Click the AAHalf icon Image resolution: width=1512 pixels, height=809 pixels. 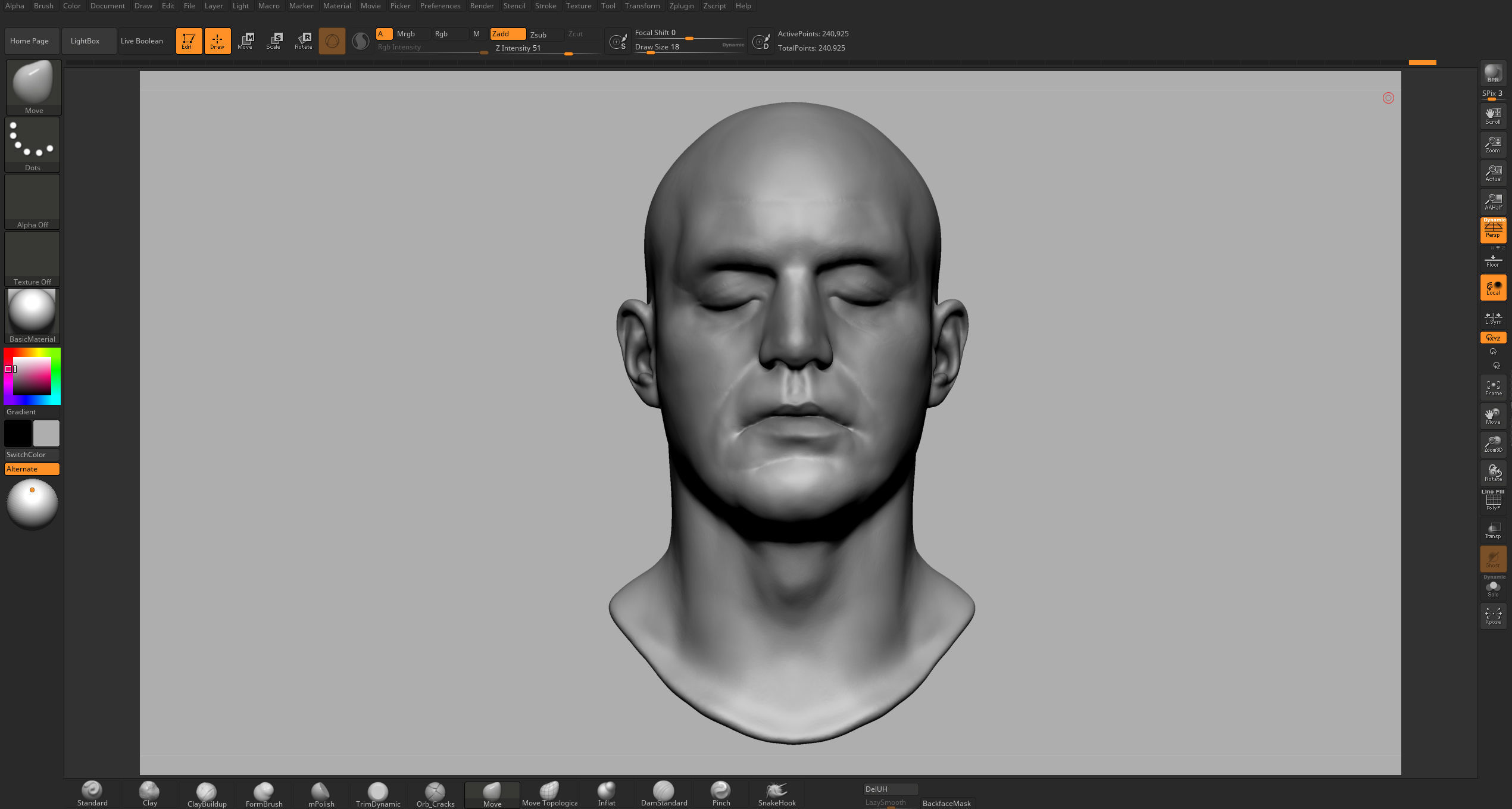click(1493, 201)
